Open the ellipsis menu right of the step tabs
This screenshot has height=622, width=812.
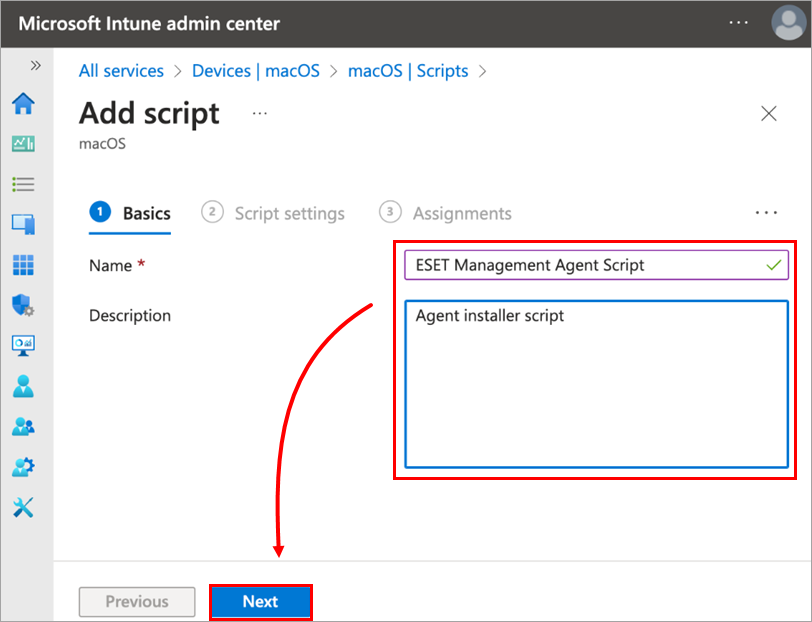[766, 212]
